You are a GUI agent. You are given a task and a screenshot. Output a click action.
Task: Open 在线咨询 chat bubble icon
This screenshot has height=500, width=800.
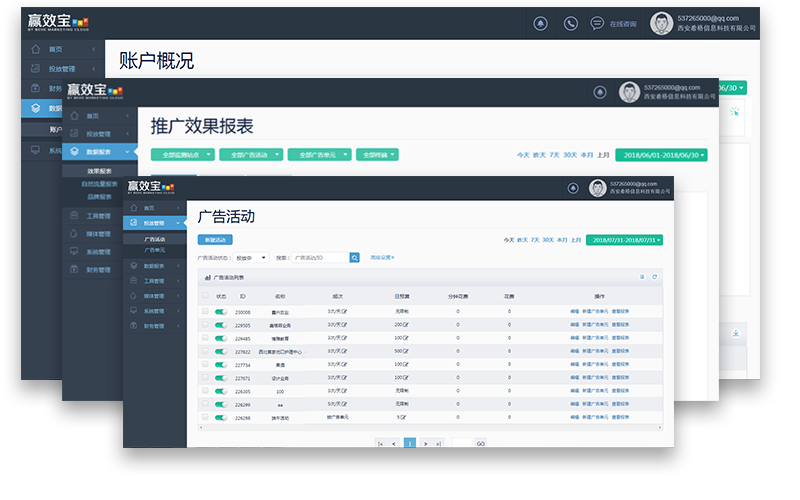pyautogui.click(x=597, y=23)
